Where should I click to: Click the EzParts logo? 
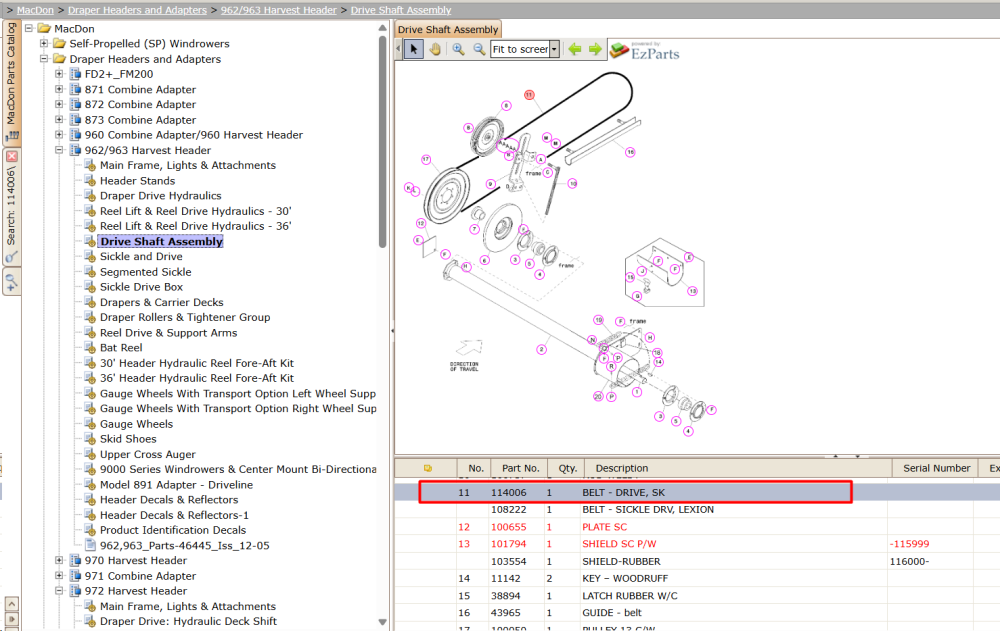[x=644, y=50]
